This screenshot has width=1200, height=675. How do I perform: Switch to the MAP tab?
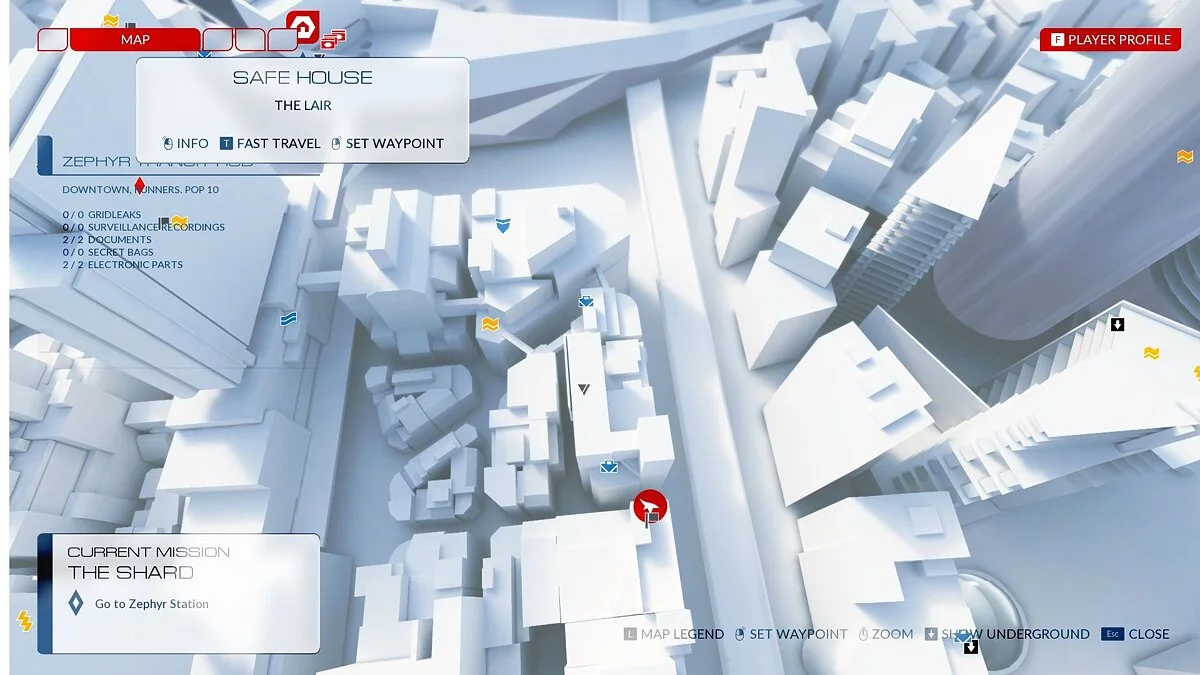[x=135, y=39]
